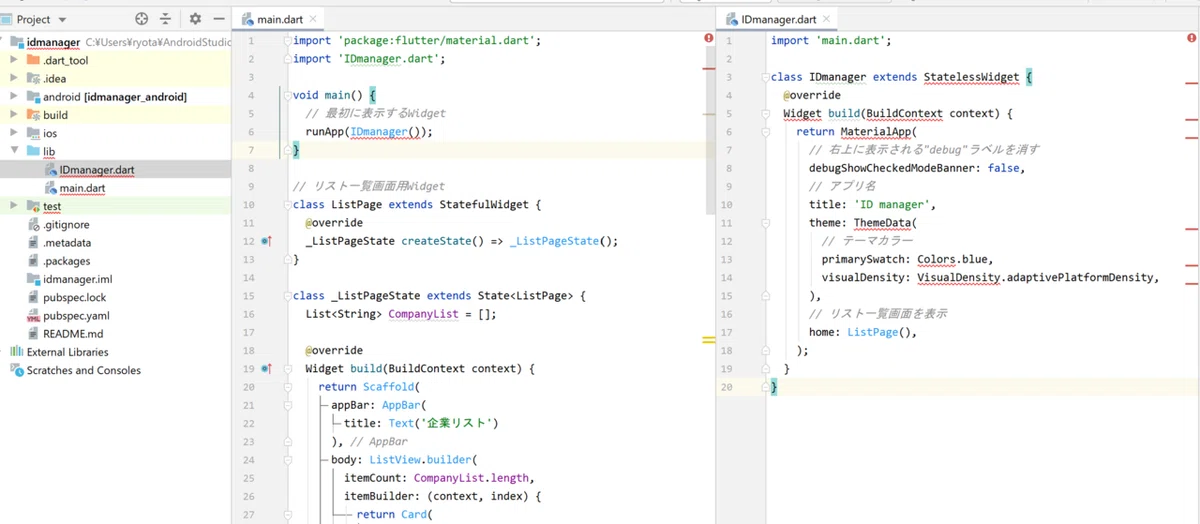Close the main.dart tab
The height and width of the screenshot is (524, 1200).
[x=313, y=19]
